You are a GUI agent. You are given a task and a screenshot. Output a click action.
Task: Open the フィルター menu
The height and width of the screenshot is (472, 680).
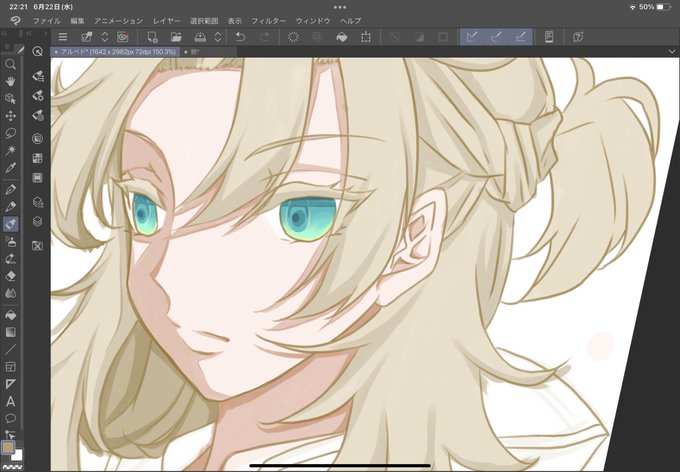[x=268, y=20]
